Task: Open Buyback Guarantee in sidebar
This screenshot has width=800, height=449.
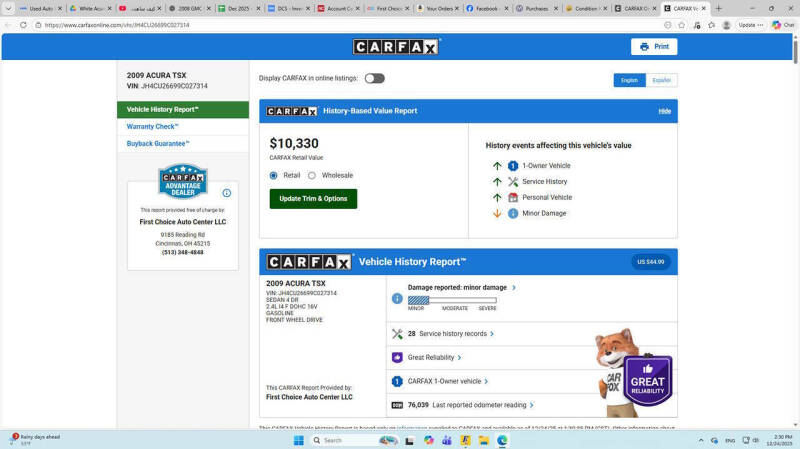Action: pos(157,143)
